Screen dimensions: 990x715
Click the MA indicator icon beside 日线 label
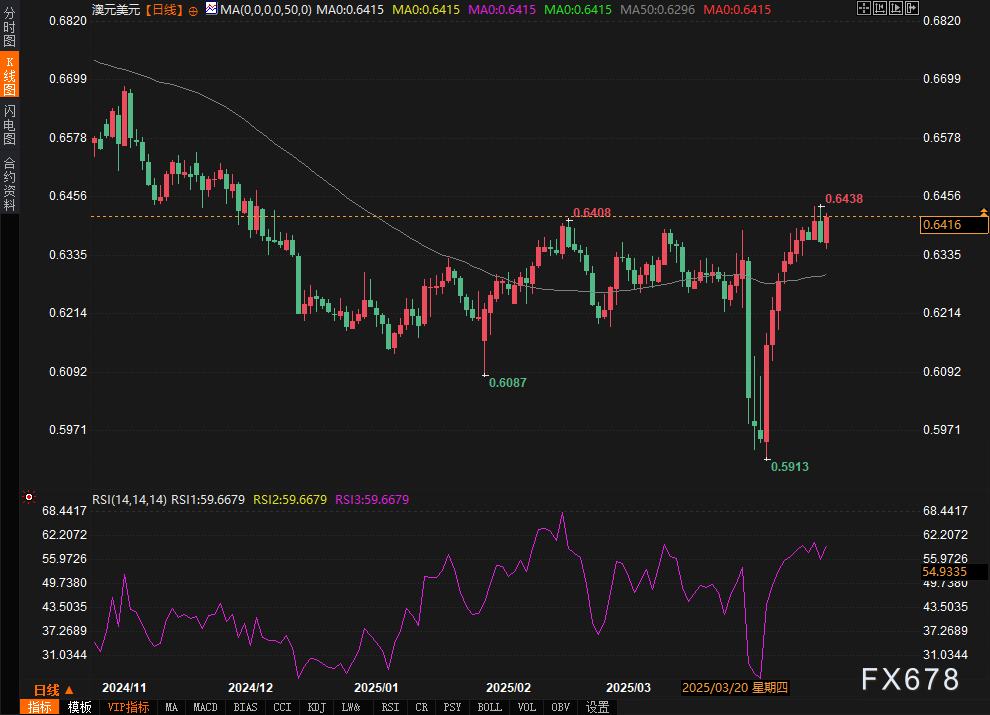coord(212,9)
